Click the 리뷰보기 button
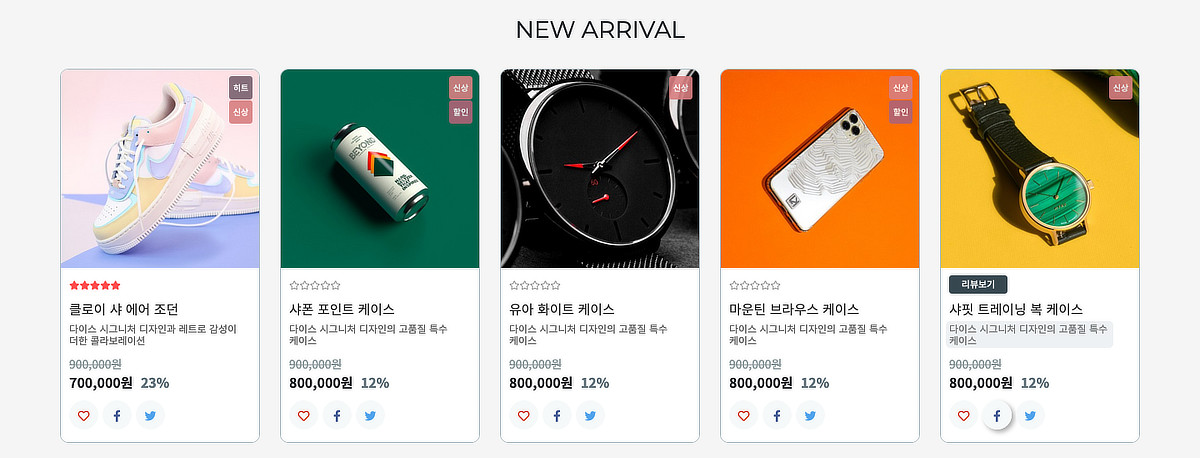This screenshot has width=1200, height=458. [x=978, y=285]
